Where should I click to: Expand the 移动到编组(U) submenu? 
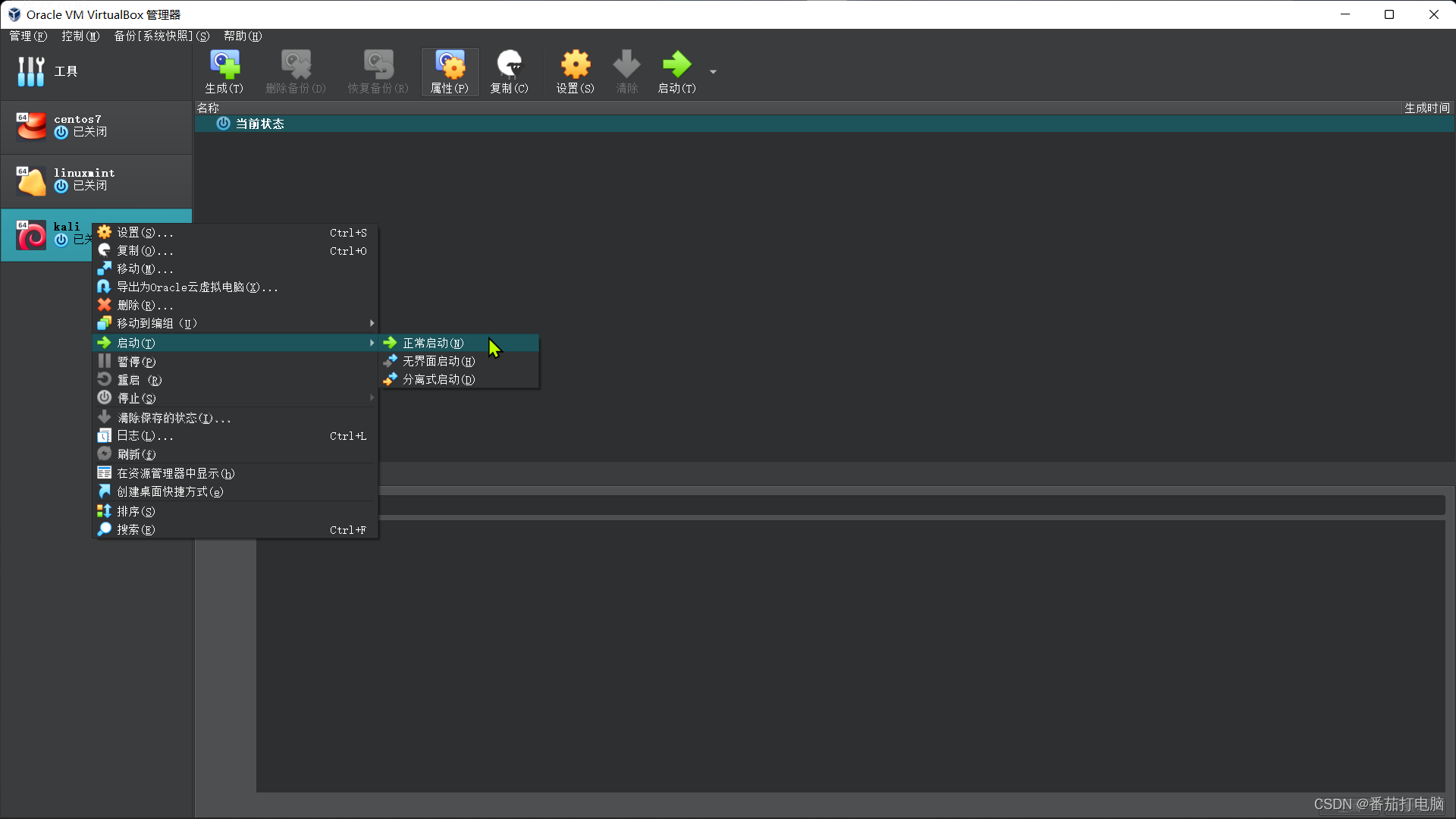[235, 323]
